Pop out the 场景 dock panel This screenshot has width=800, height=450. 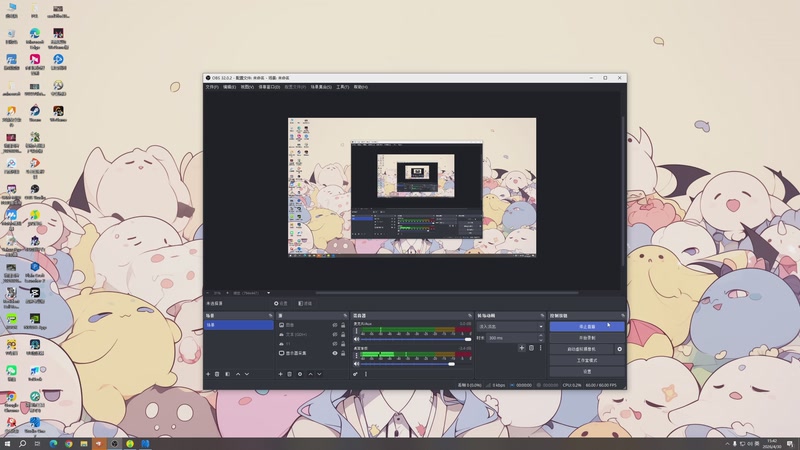point(270,315)
